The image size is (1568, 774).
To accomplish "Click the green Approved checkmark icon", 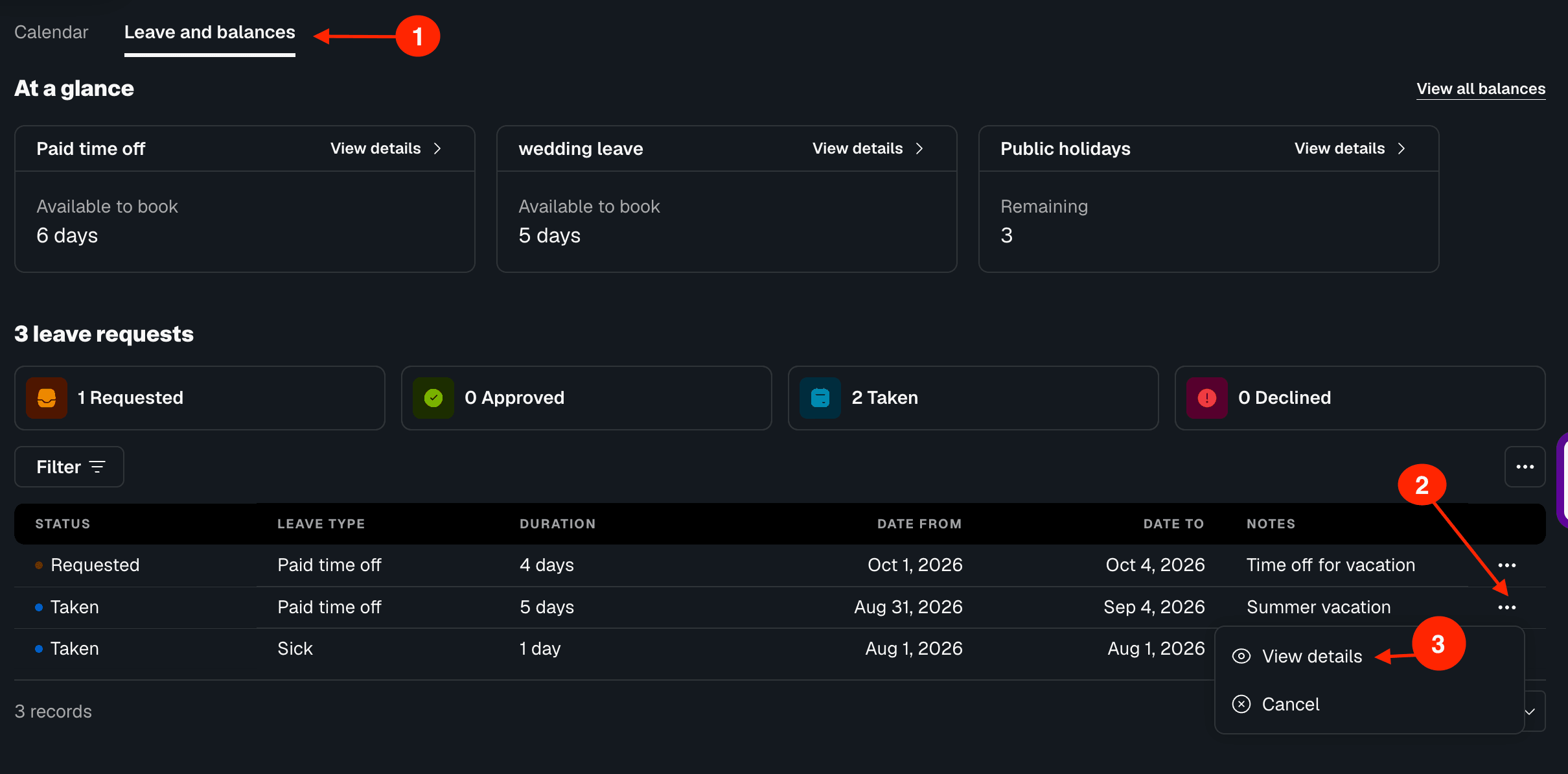I will pos(433,397).
